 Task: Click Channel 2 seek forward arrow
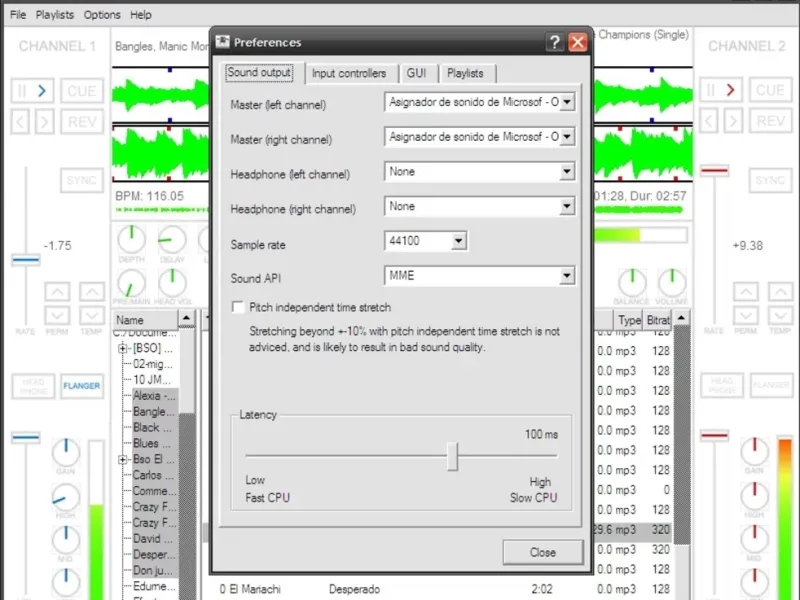click(733, 121)
